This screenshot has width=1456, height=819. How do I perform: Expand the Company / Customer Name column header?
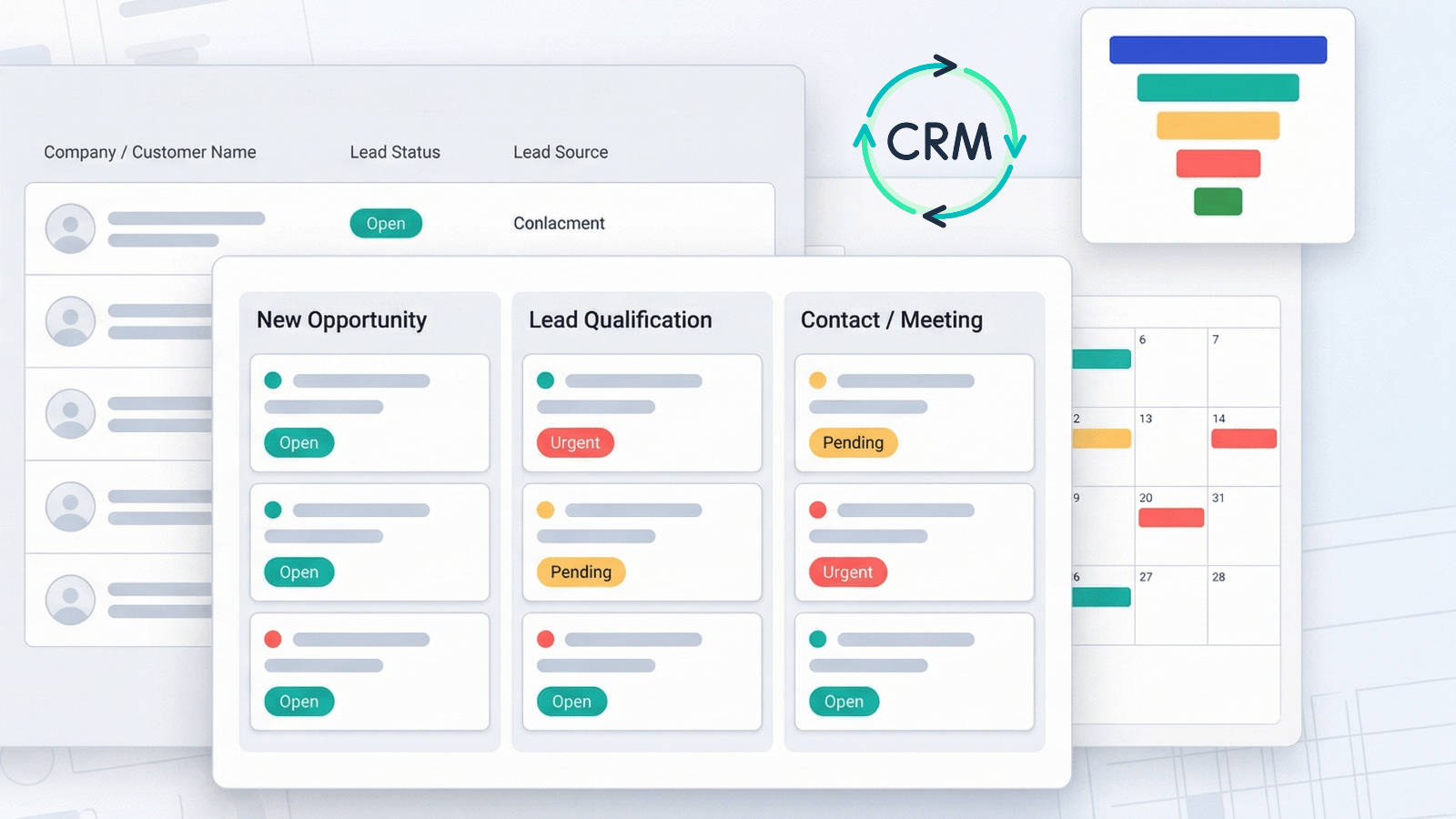(x=149, y=152)
